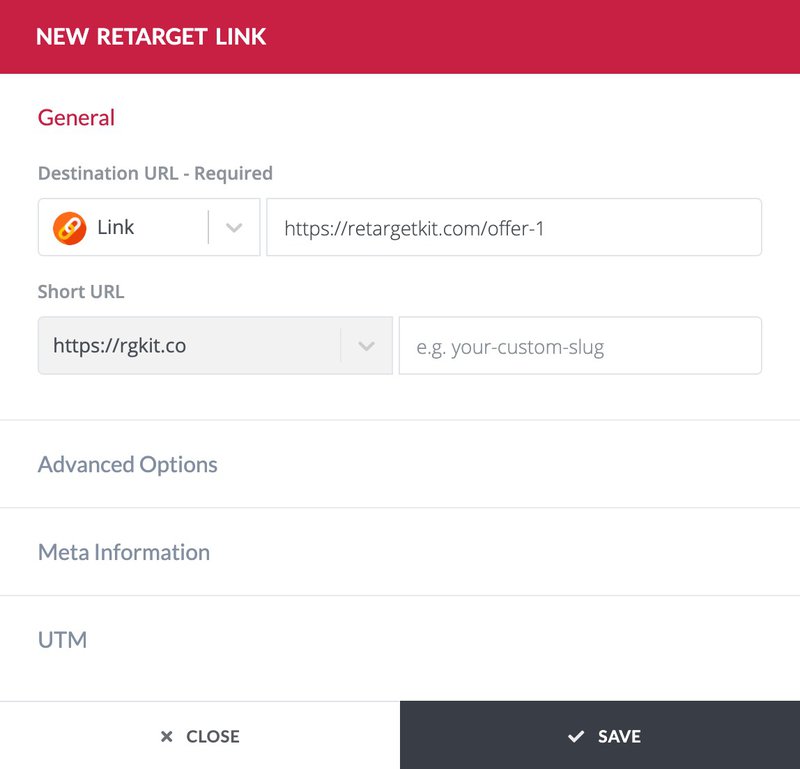Image resolution: width=800 pixels, height=769 pixels.
Task: Click the word Link in type selector
Action: click(x=116, y=227)
